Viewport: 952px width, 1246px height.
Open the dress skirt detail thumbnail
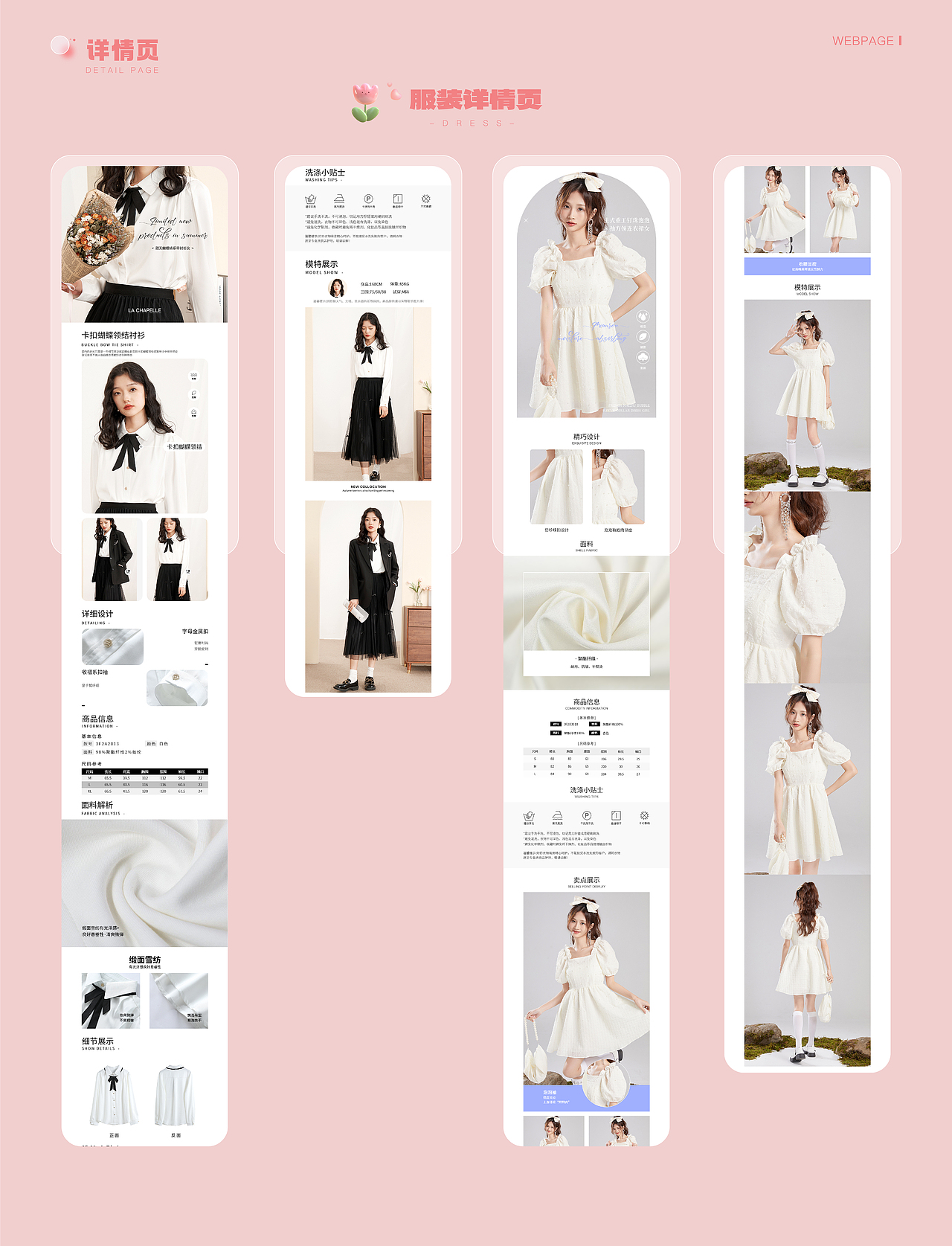click(x=556, y=486)
